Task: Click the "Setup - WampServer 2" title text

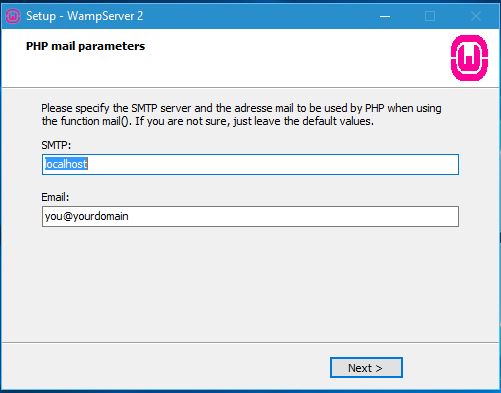Action: [x=85, y=16]
